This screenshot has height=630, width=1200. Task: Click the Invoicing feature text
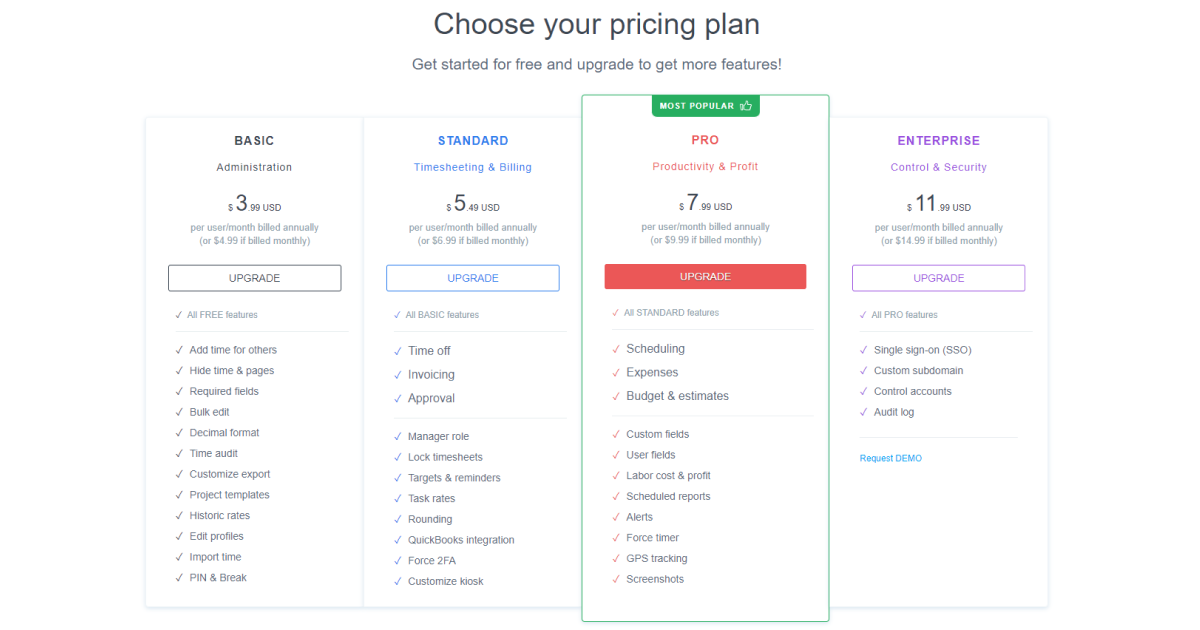tap(431, 375)
